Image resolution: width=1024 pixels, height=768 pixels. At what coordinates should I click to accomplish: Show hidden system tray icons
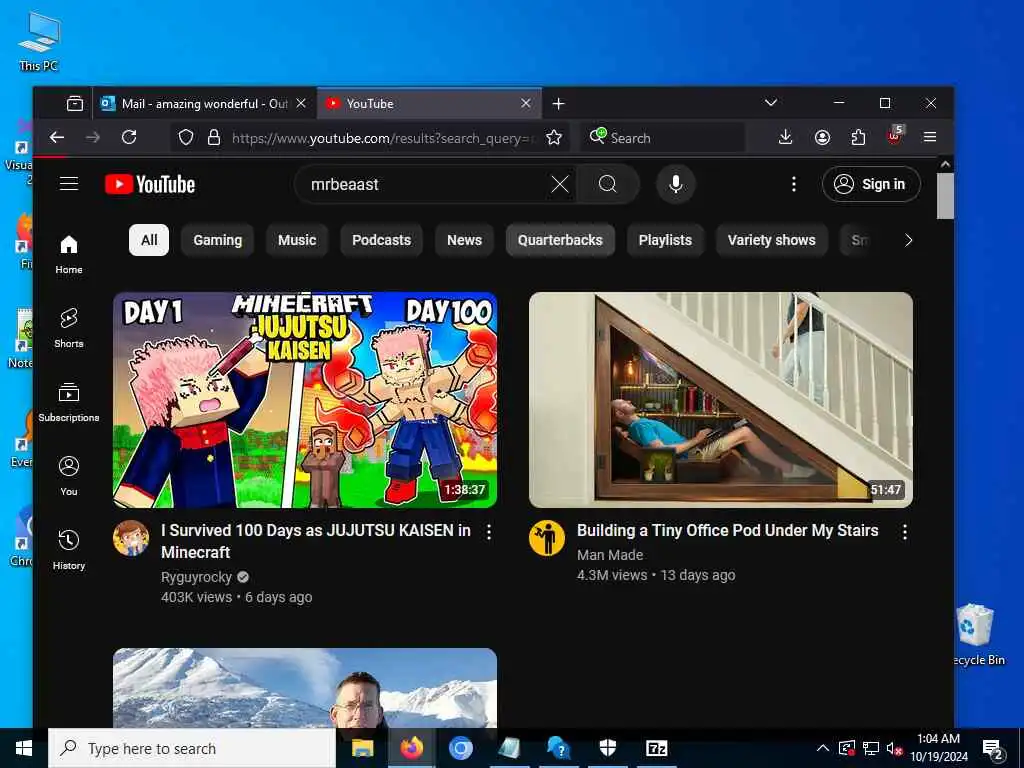(823, 748)
